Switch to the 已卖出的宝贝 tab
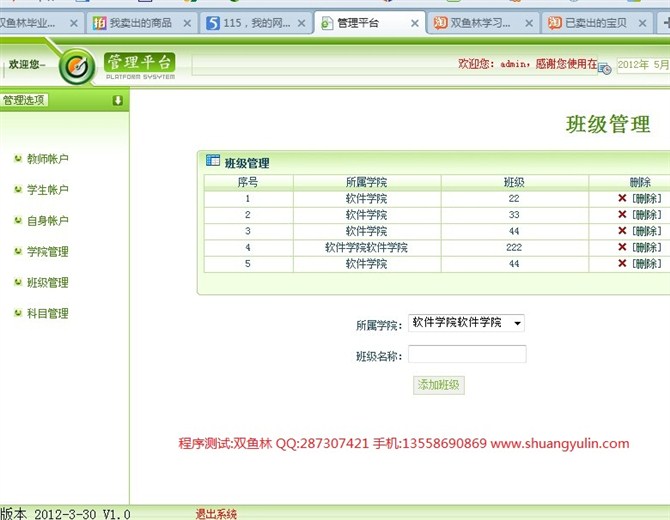This screenshot has width=670, height=520. 597,23
